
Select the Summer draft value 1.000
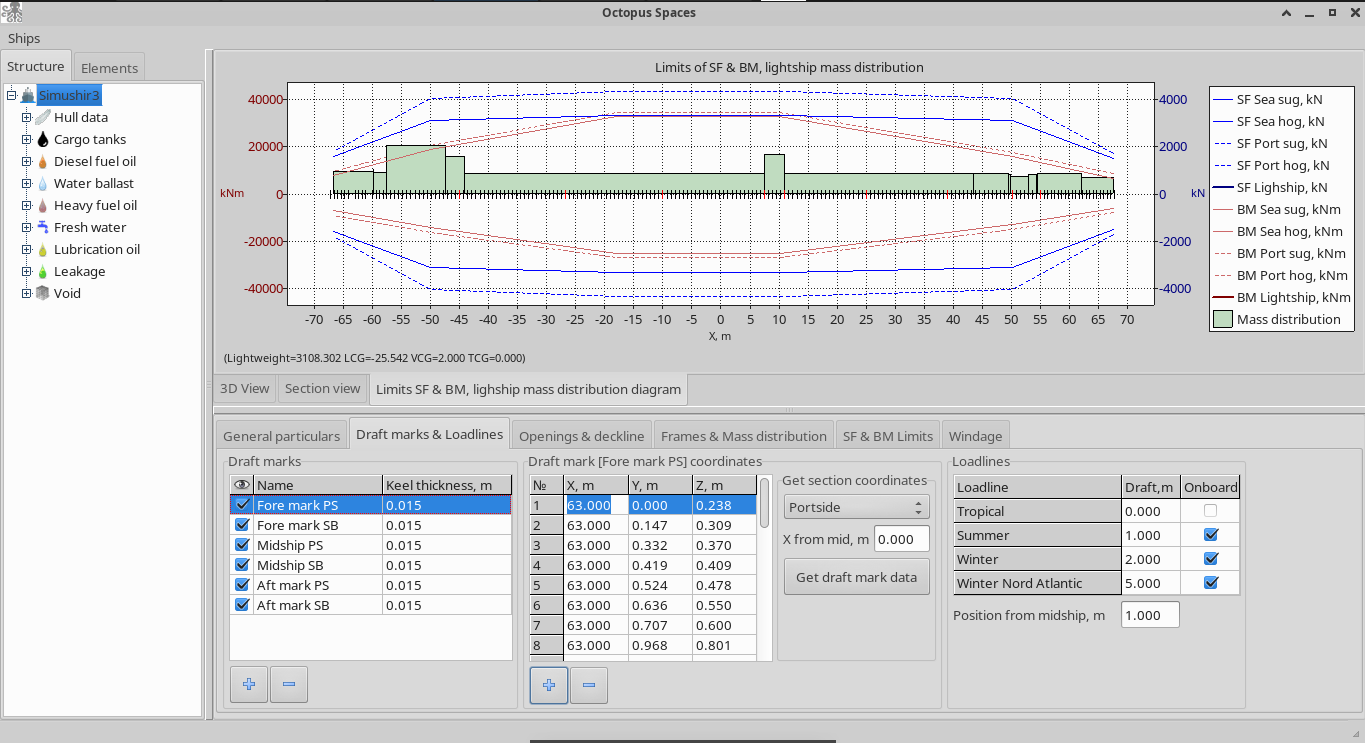tap(1150, 535)
